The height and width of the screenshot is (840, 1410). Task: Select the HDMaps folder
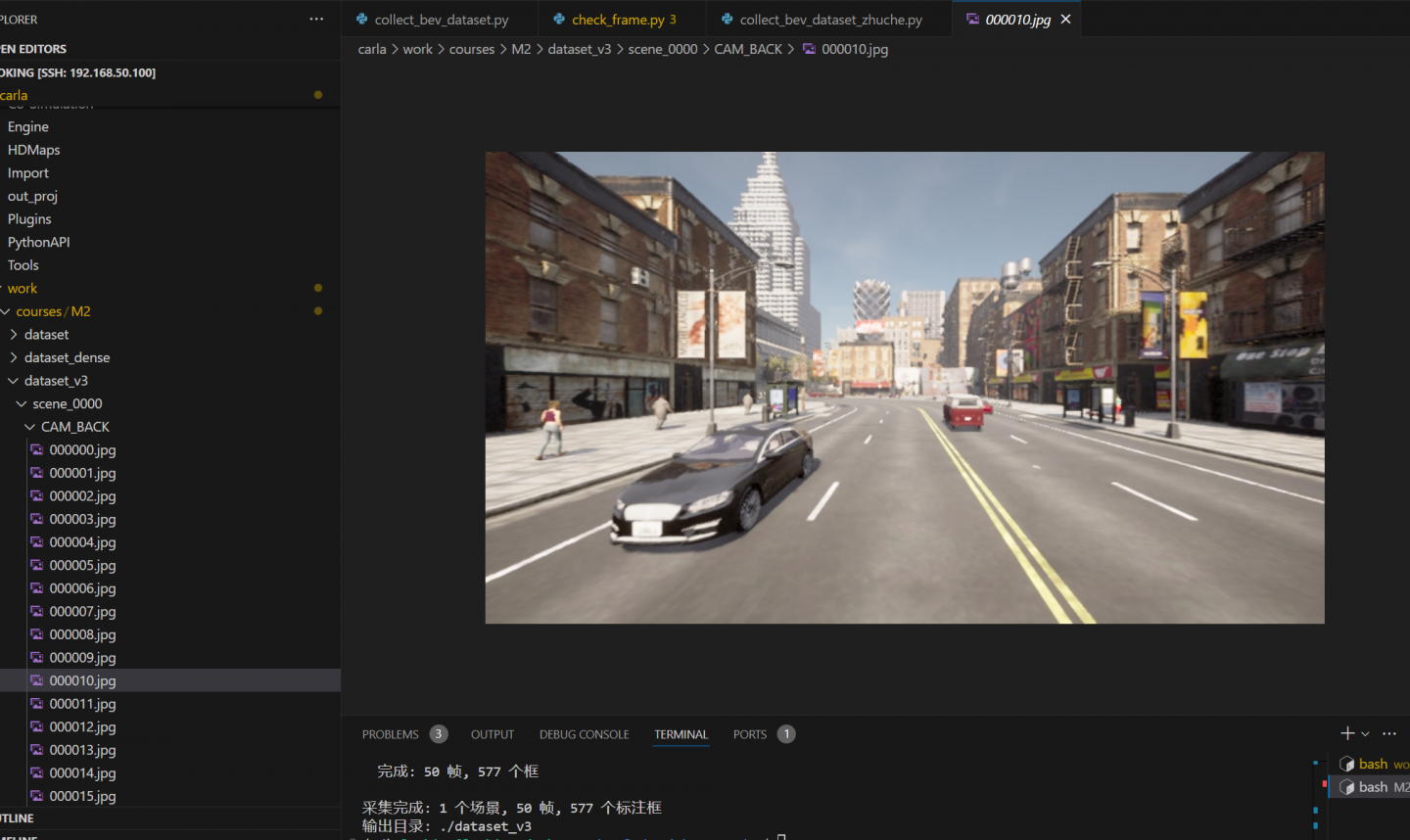34,150
